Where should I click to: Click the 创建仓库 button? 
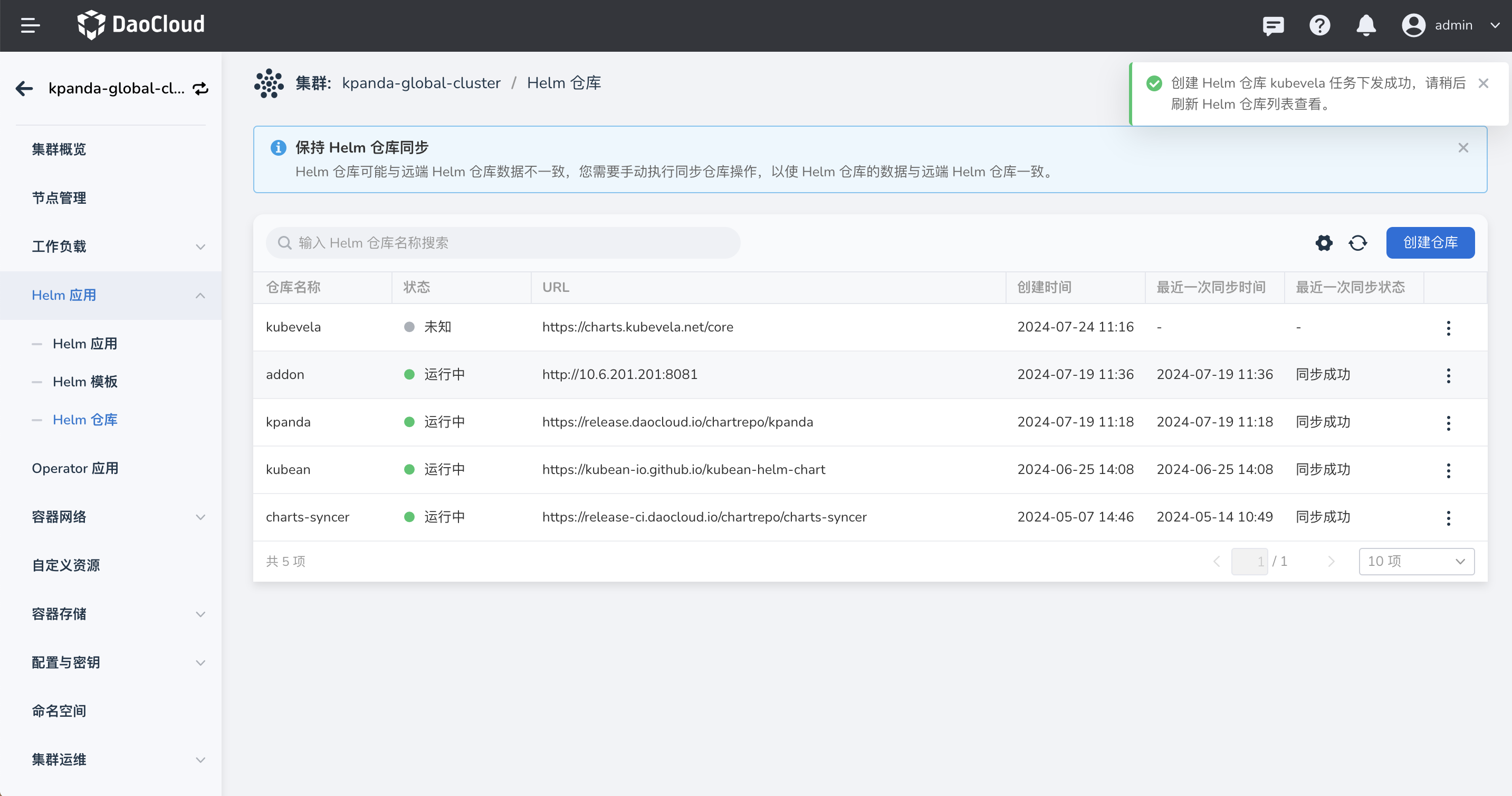pos(1430,243)
